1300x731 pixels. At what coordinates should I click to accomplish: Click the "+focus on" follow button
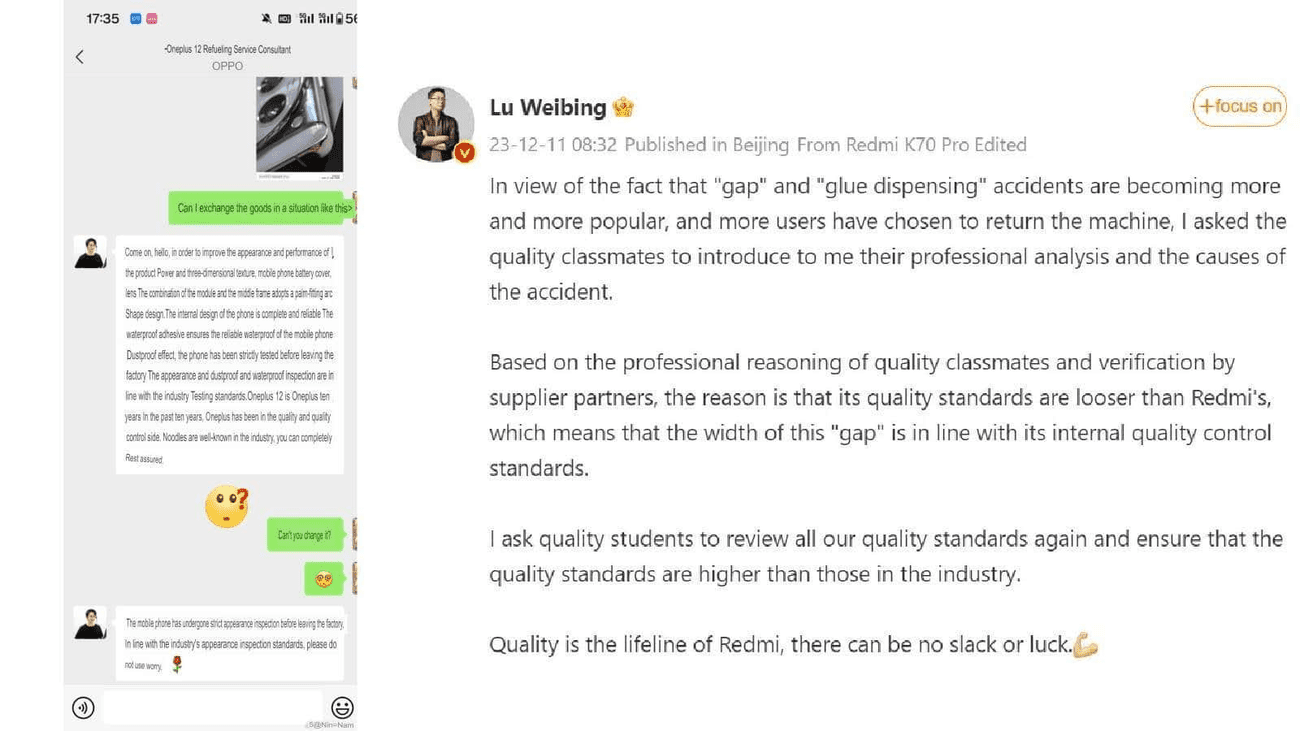click(1239, 106)
